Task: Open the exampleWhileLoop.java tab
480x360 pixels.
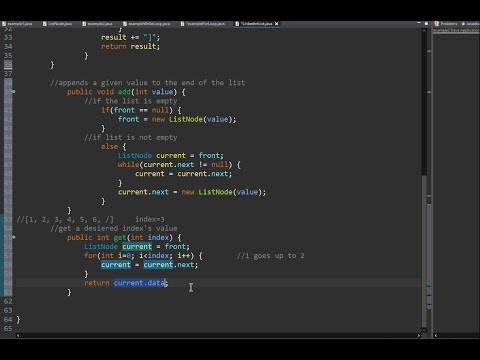Action: point(146,24)
